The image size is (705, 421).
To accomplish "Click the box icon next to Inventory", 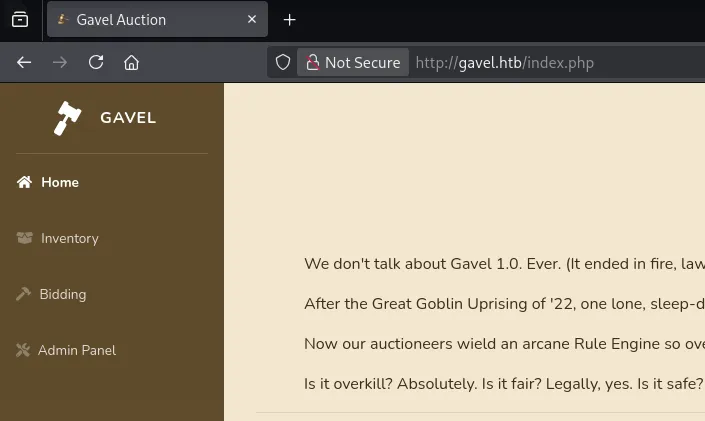I will click(25, 238).
